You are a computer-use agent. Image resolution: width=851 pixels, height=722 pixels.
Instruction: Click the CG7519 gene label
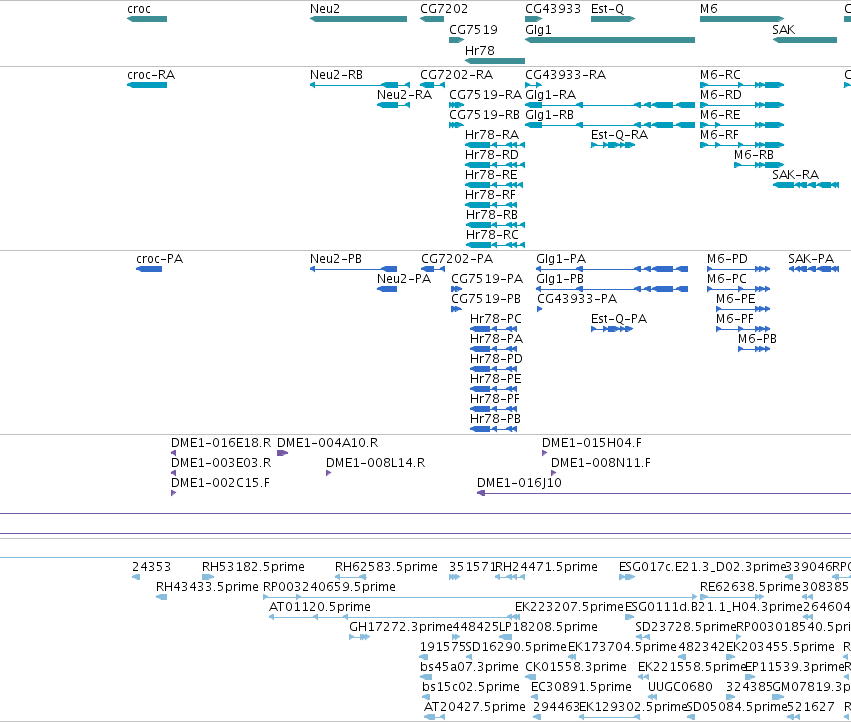point(473,29)
